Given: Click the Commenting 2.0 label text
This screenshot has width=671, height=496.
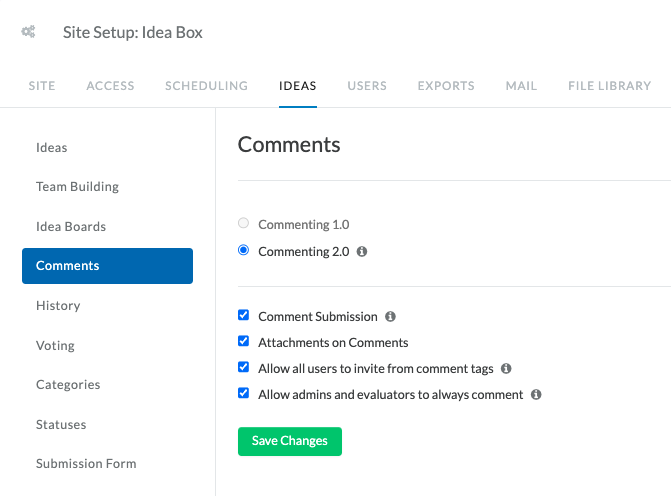Looking at the screenshot, I should [x=304, y=252].
